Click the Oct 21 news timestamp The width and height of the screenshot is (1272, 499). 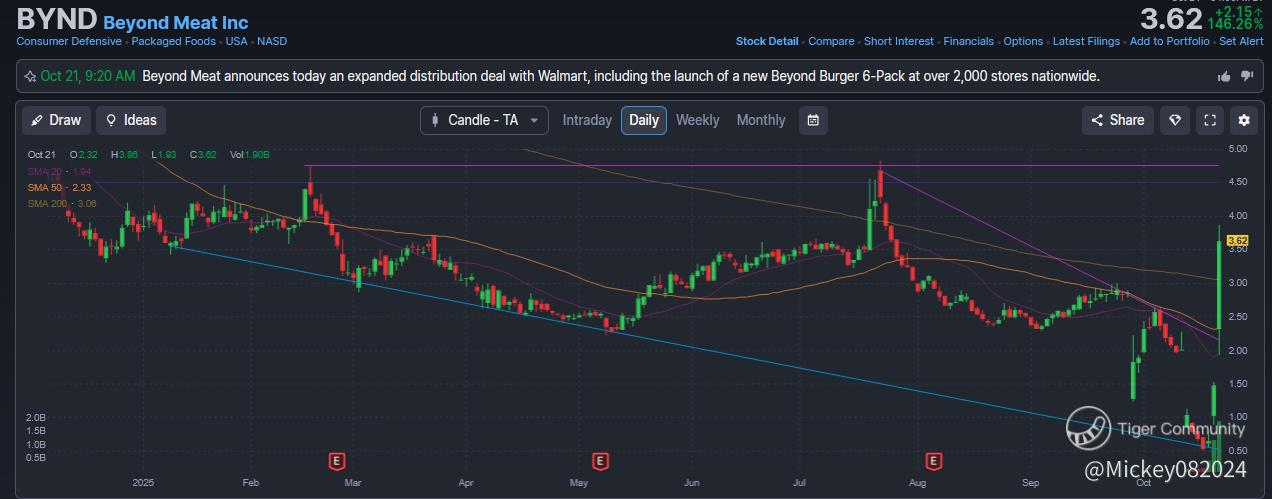pos(88,76)
